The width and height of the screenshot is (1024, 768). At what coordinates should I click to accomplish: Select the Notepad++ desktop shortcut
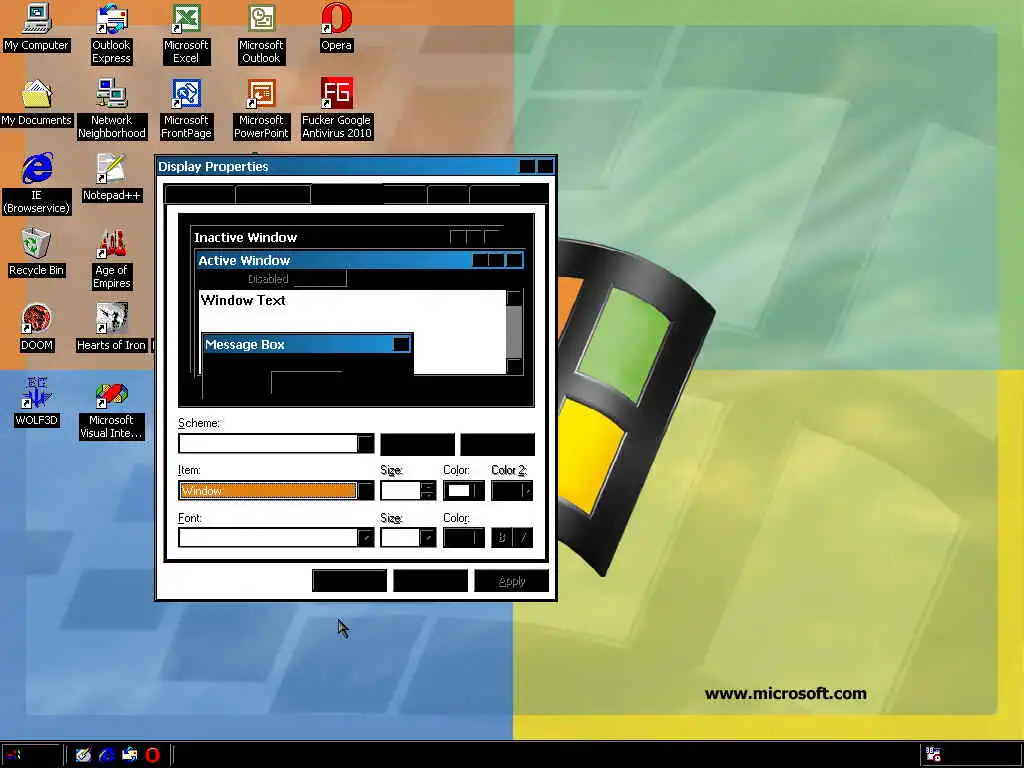coord(112,178)
